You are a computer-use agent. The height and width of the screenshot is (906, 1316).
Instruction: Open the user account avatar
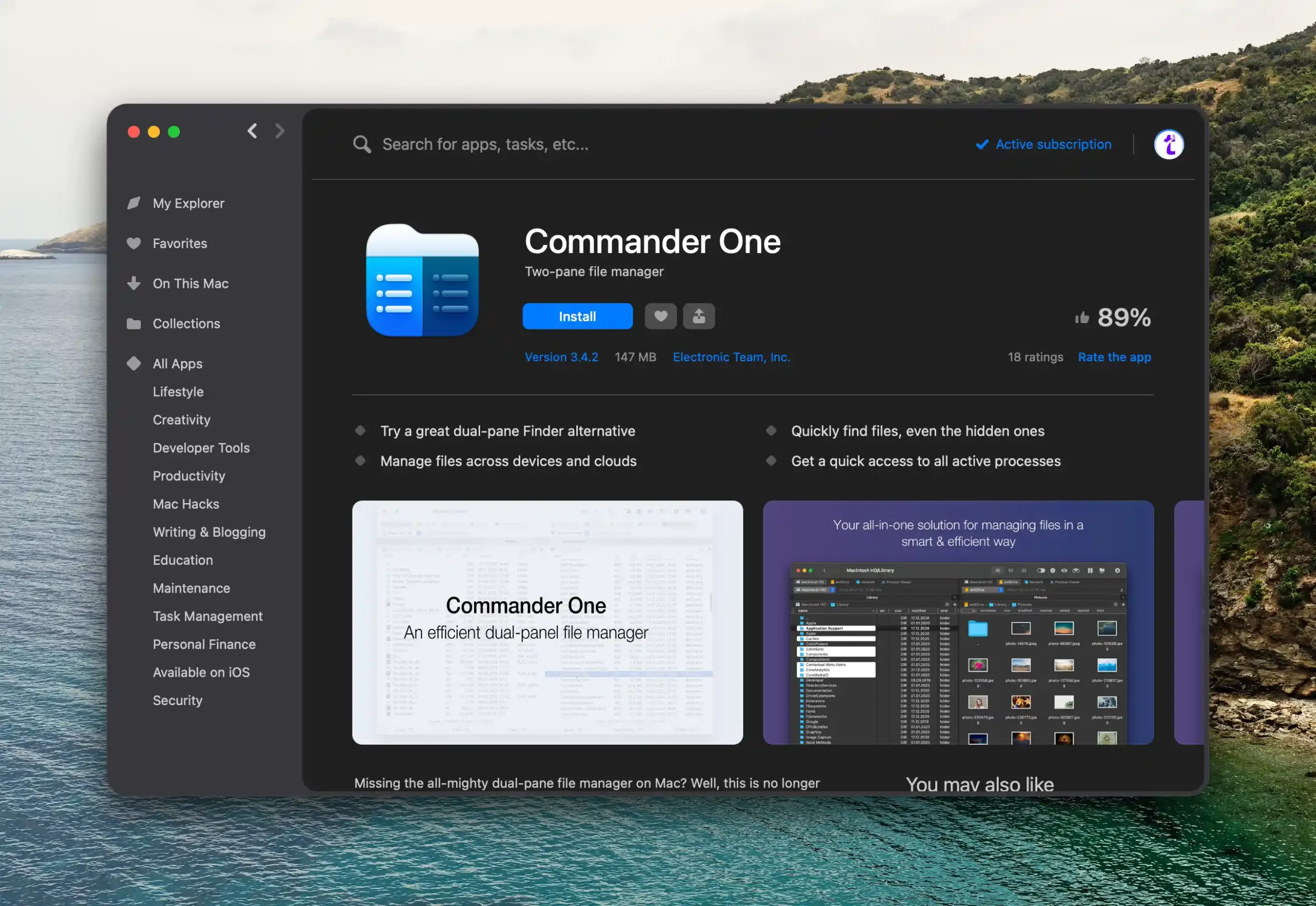coord(1168,144)
